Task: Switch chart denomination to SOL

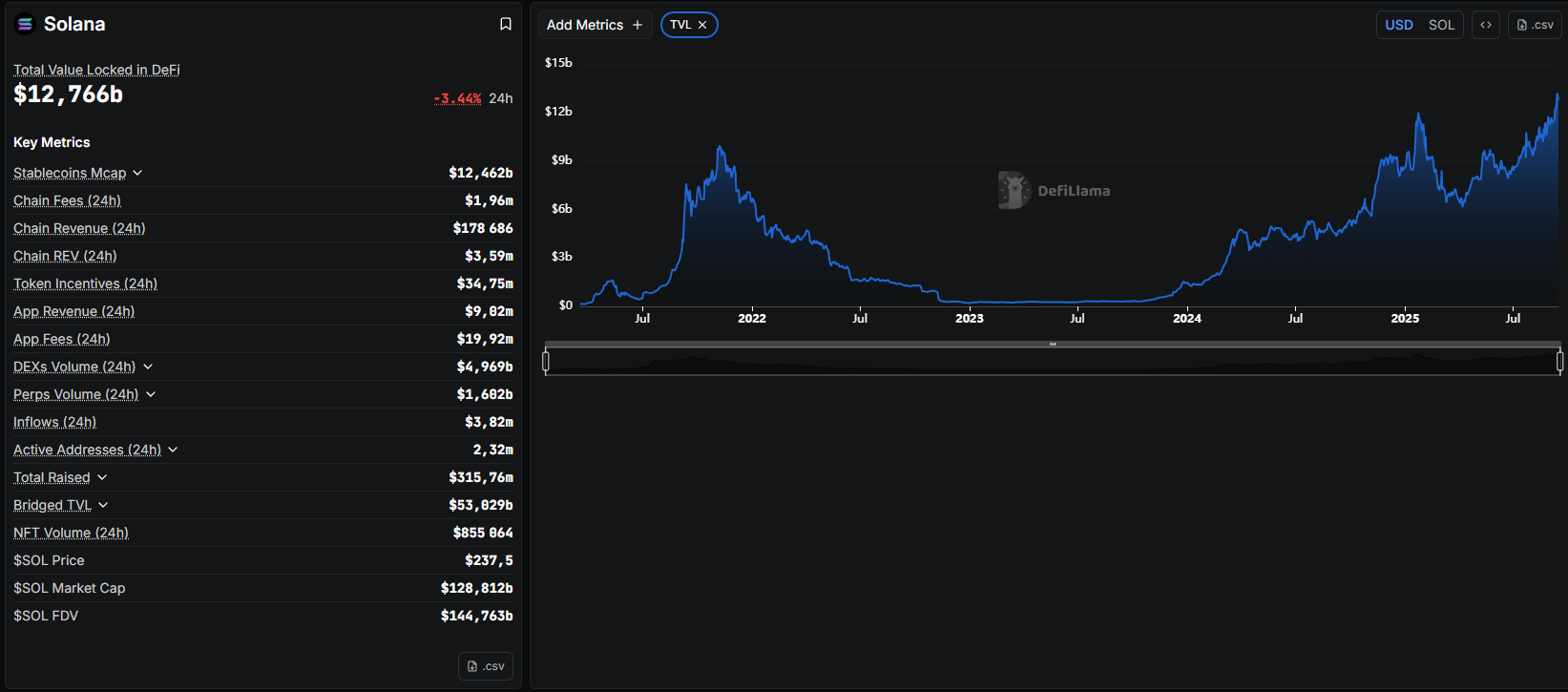Action: click(1441, 25)
